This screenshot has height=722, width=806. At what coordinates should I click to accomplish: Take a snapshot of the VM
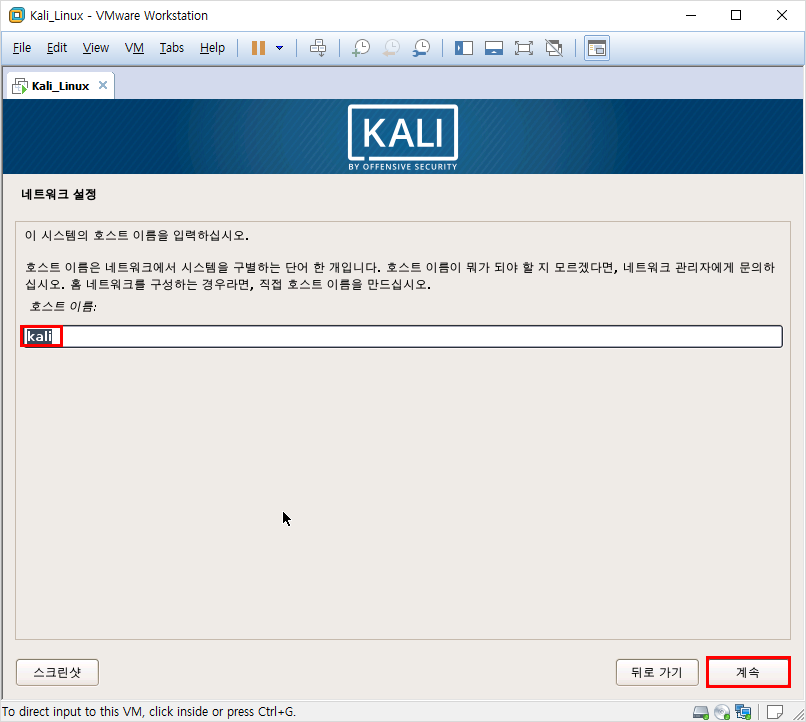(361, 48)
